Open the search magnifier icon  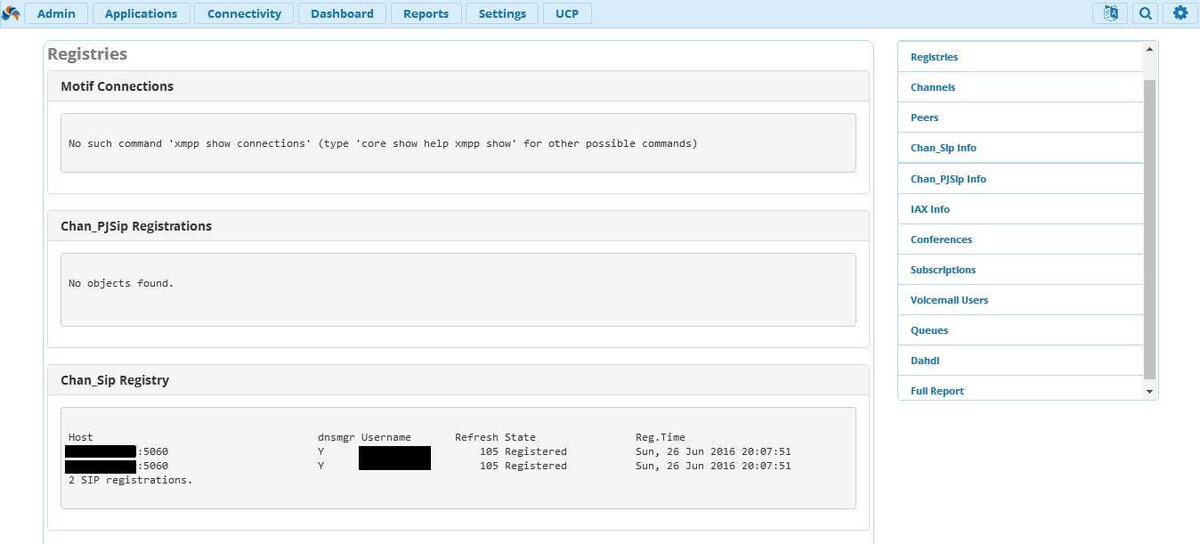1146,13
